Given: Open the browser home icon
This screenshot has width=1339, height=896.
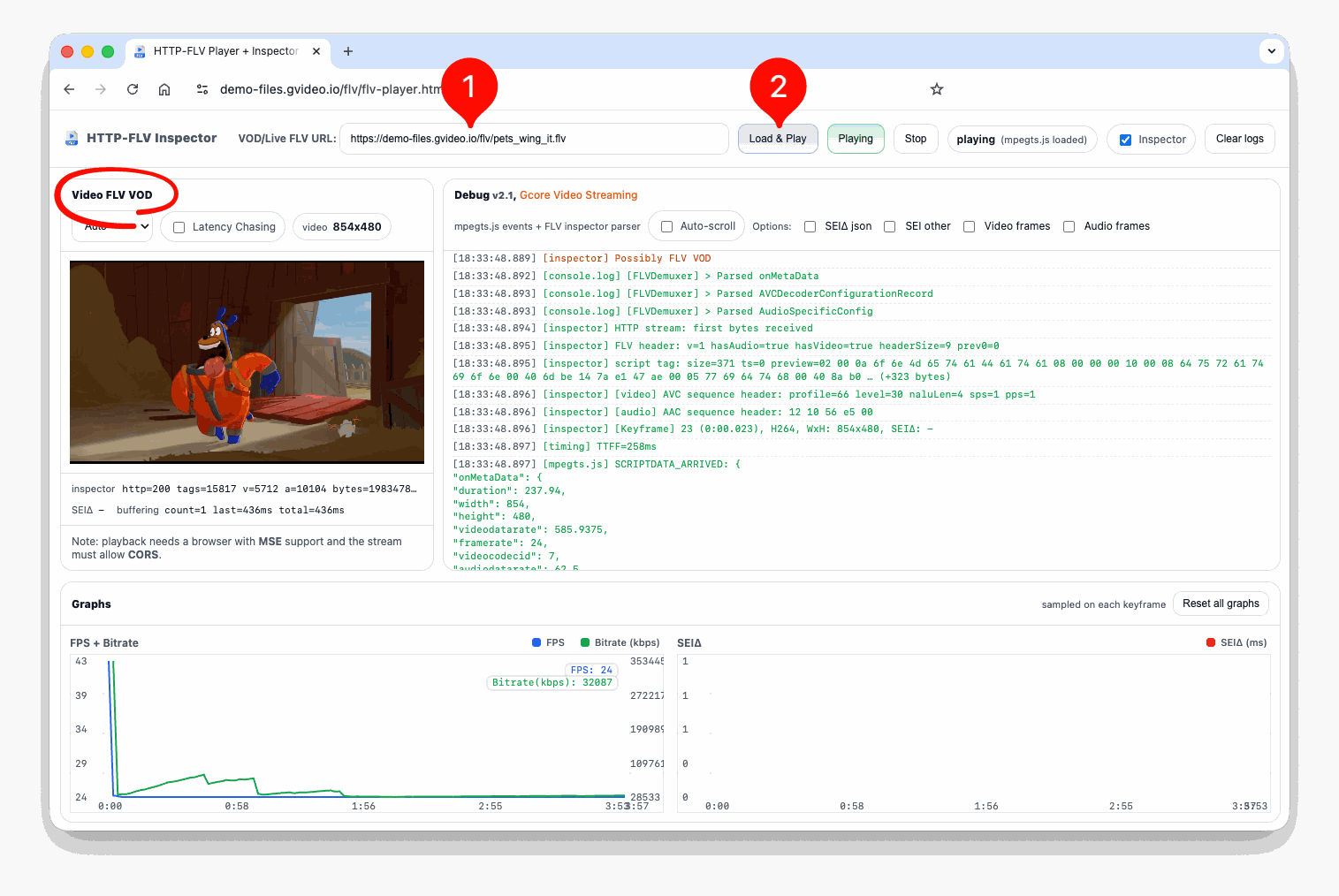Looking at the screenshot, I should coord(164,89).
